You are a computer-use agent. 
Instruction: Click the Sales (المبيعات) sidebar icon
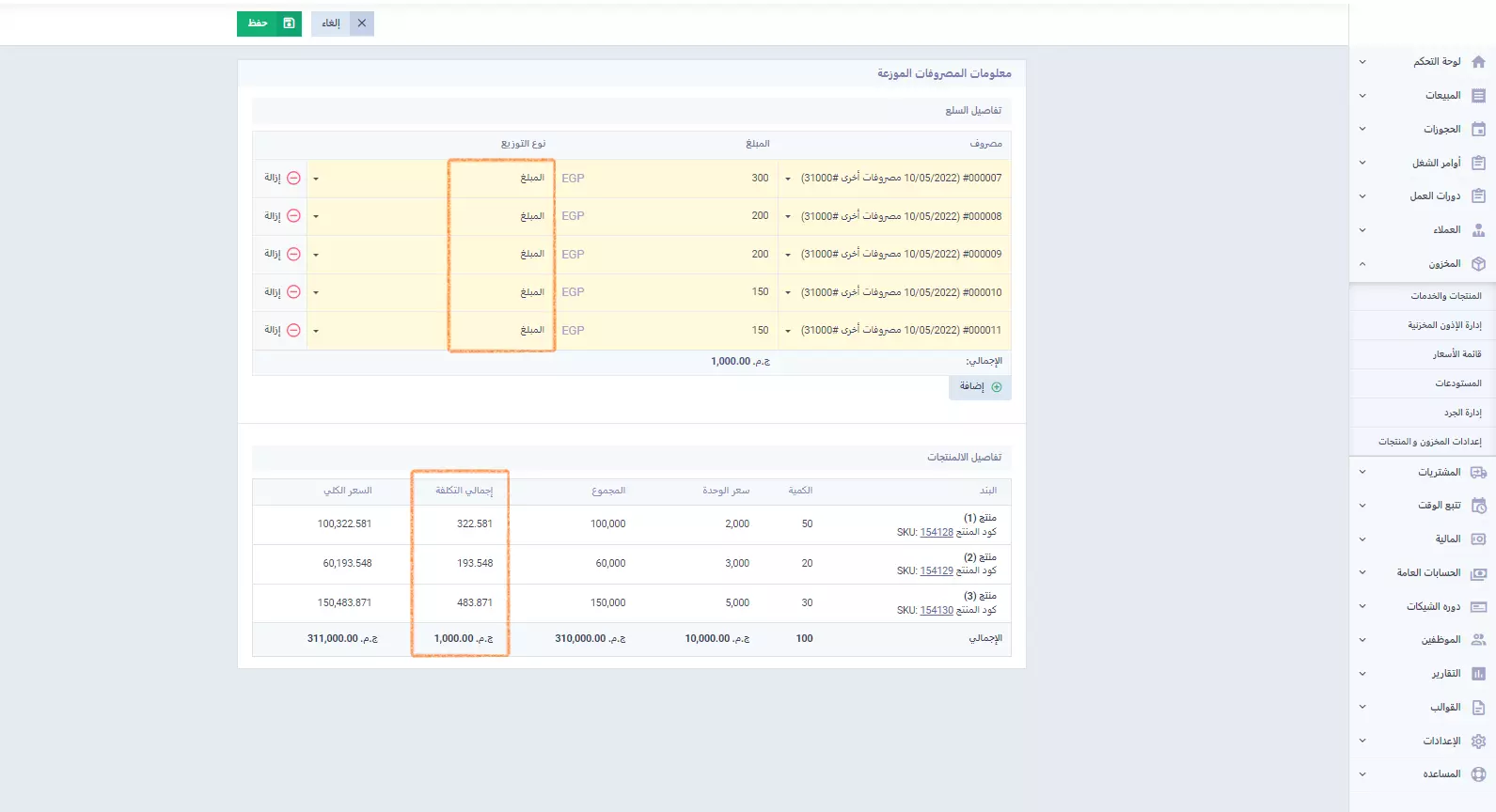[1478, 96]
